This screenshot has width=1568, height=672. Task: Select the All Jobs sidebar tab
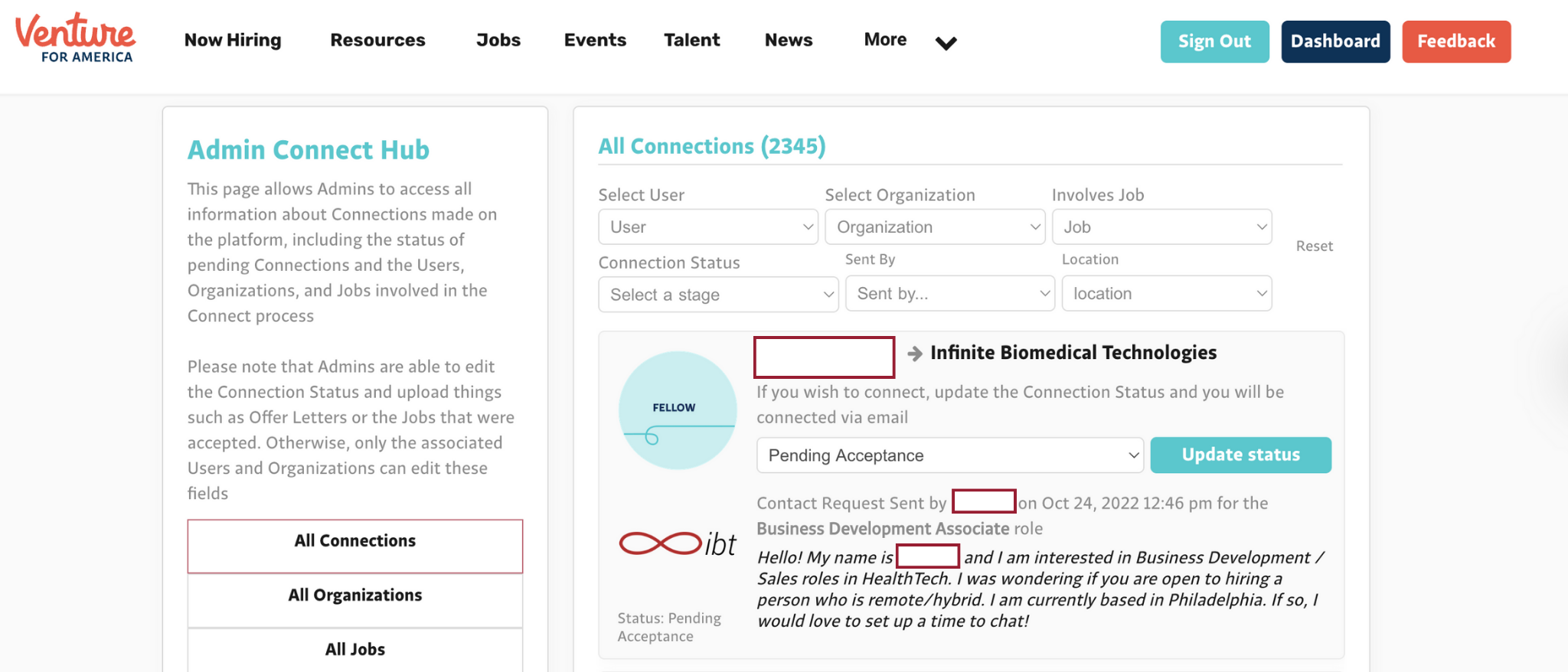pos(355,650)
